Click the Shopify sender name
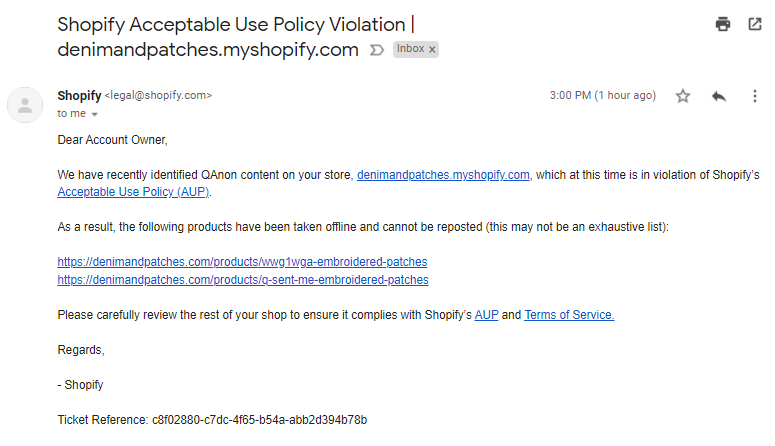The image size is (775, 446). point(79,96)
